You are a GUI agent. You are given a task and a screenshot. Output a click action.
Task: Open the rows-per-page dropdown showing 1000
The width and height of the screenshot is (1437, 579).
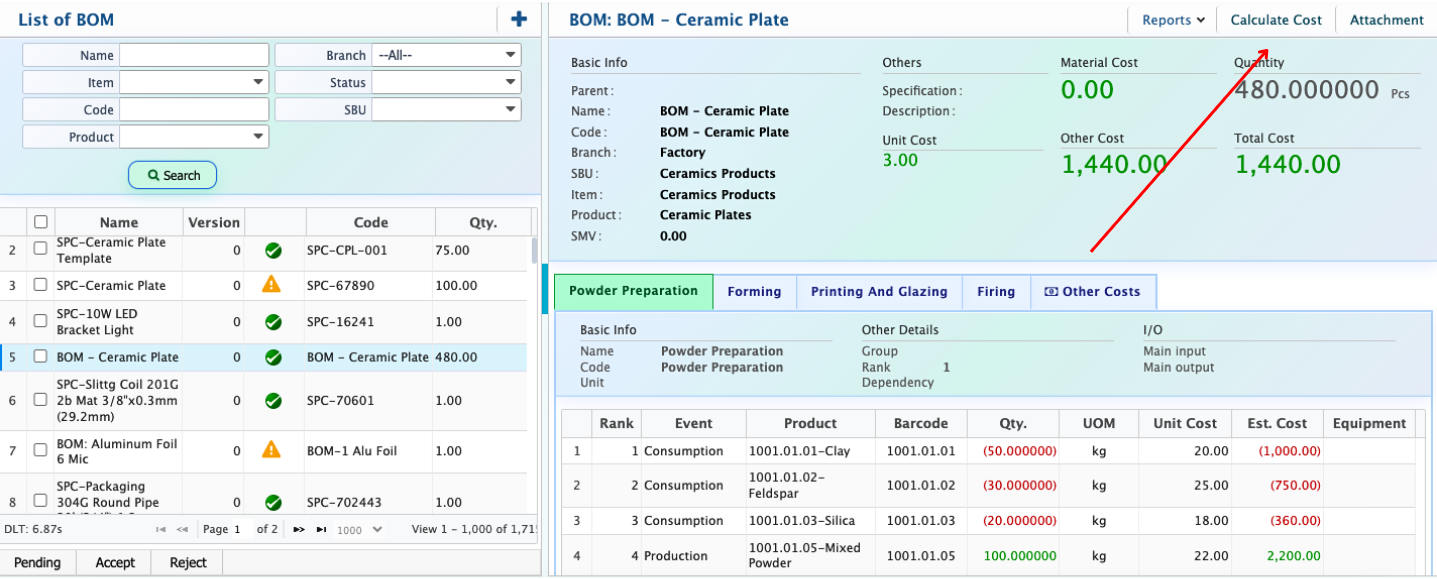click(360, 529)
